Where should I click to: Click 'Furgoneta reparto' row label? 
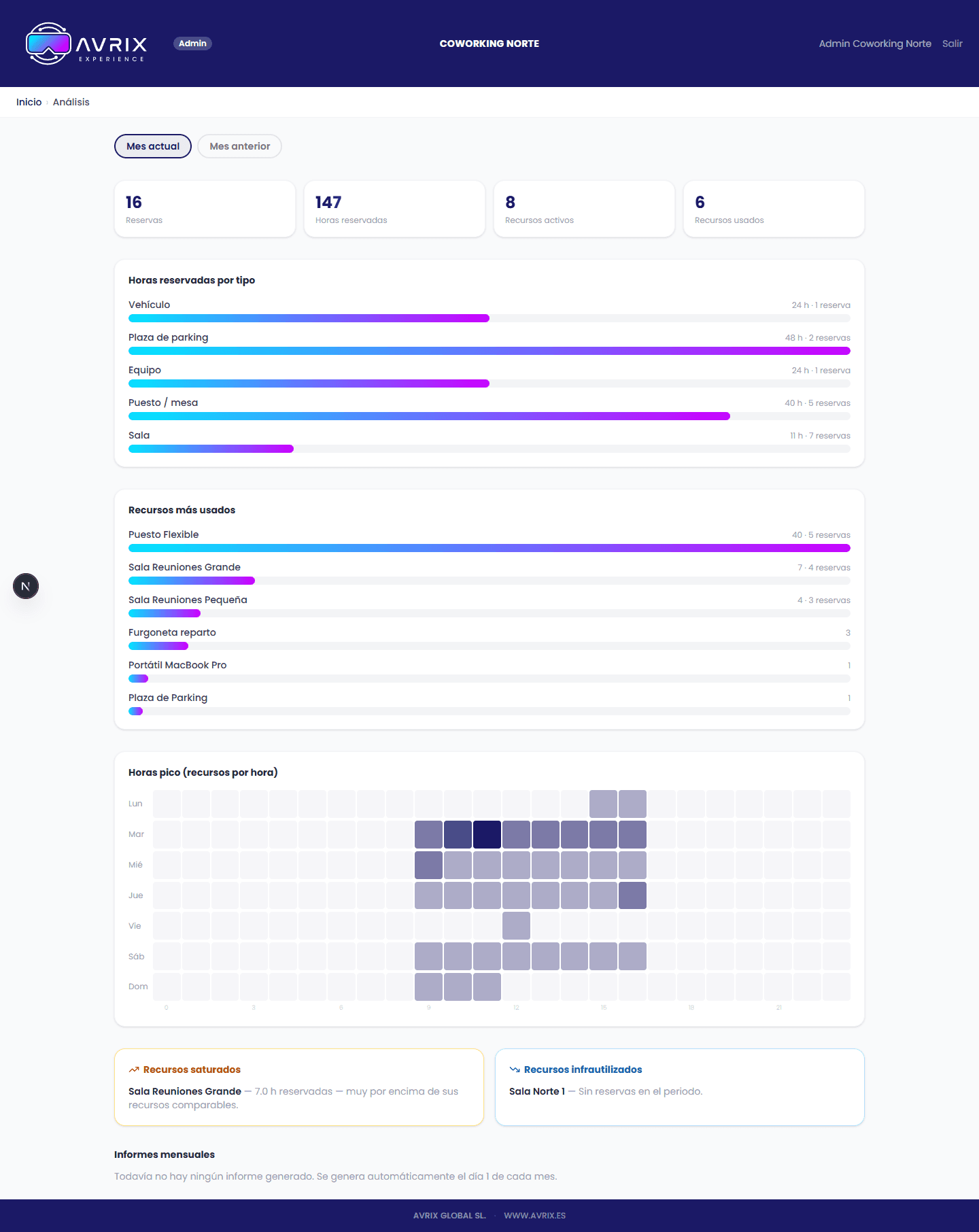tap(172, 632)
